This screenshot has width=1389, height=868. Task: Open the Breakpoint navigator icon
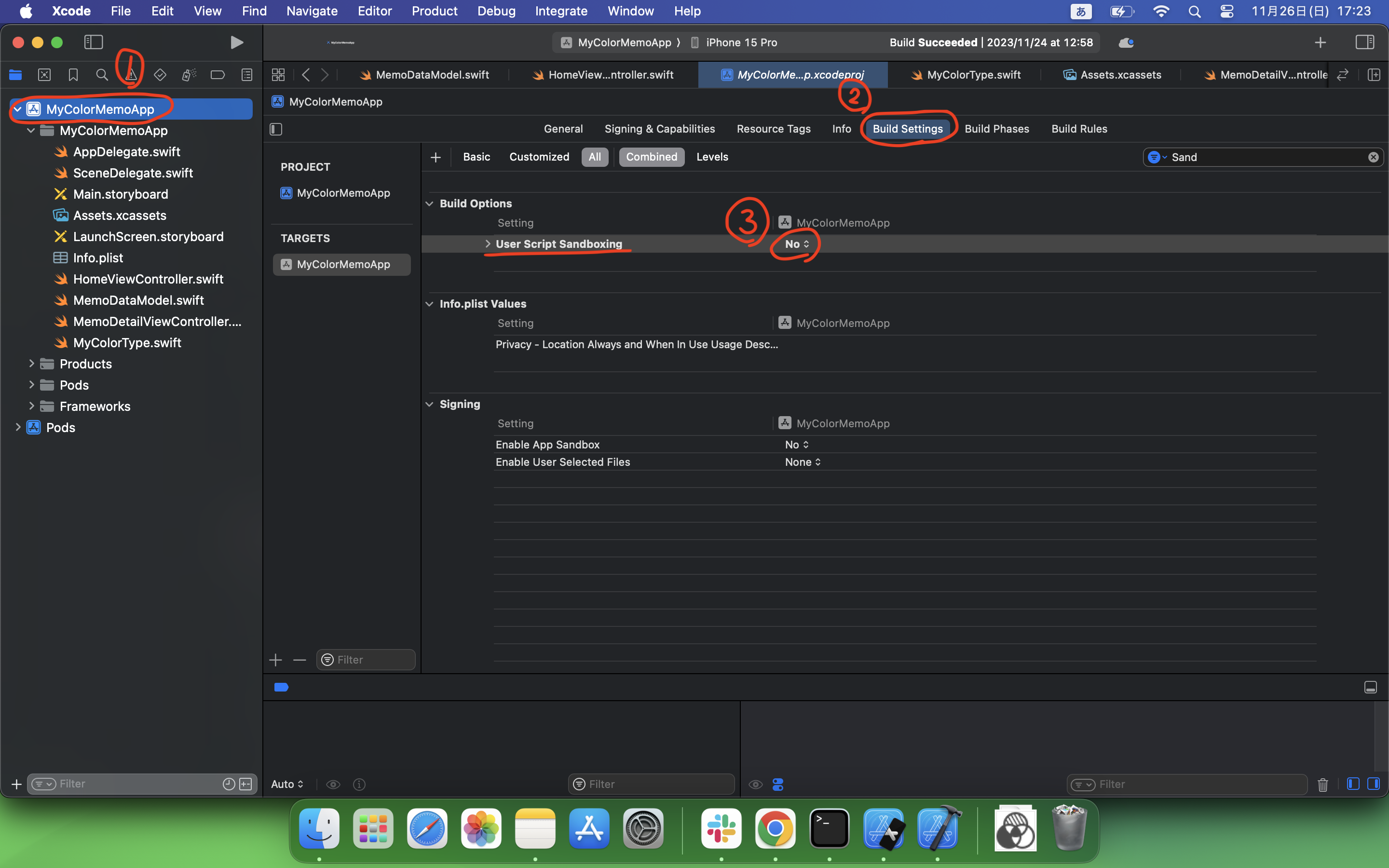pos(218,75)
